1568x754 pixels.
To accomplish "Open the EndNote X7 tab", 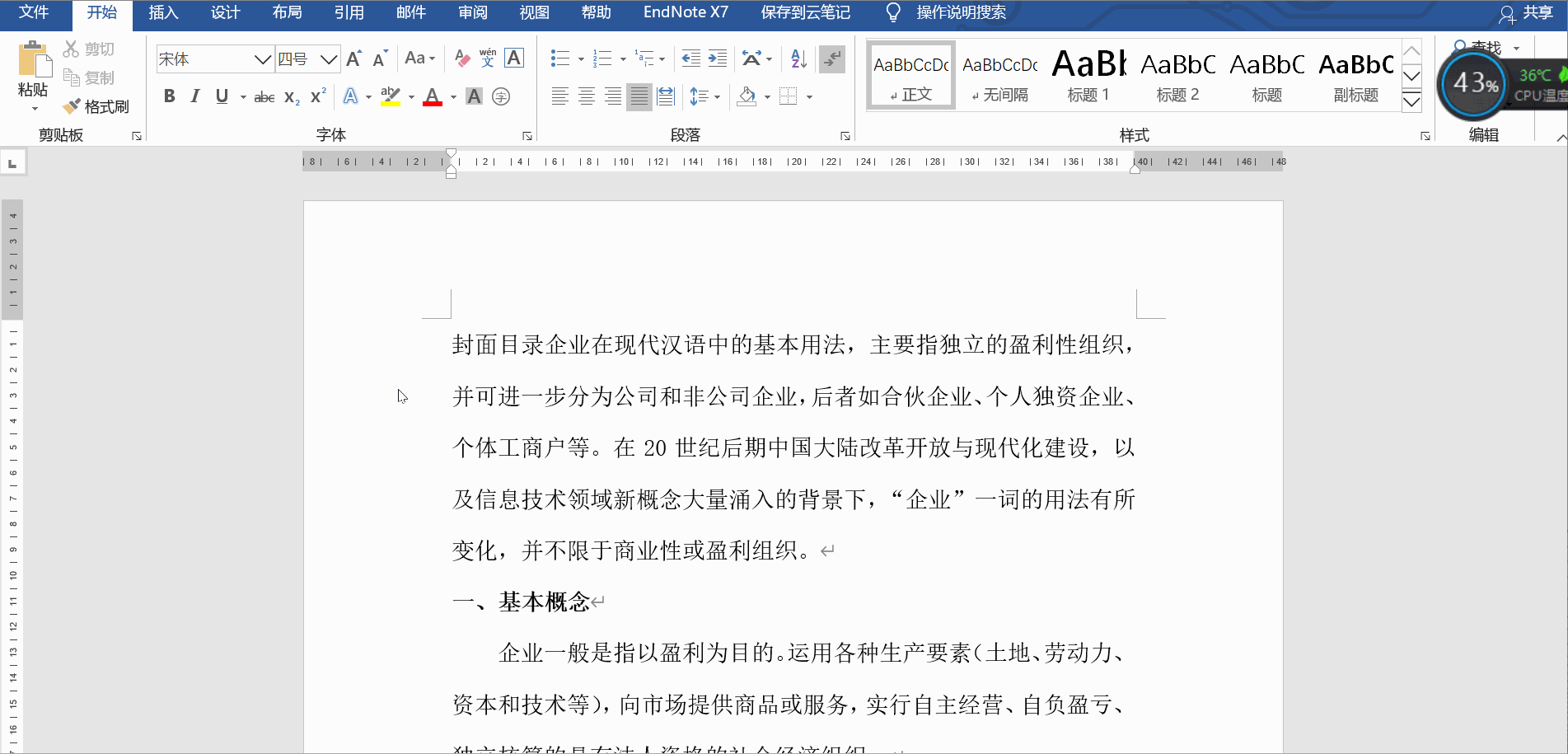I will 685,12.
